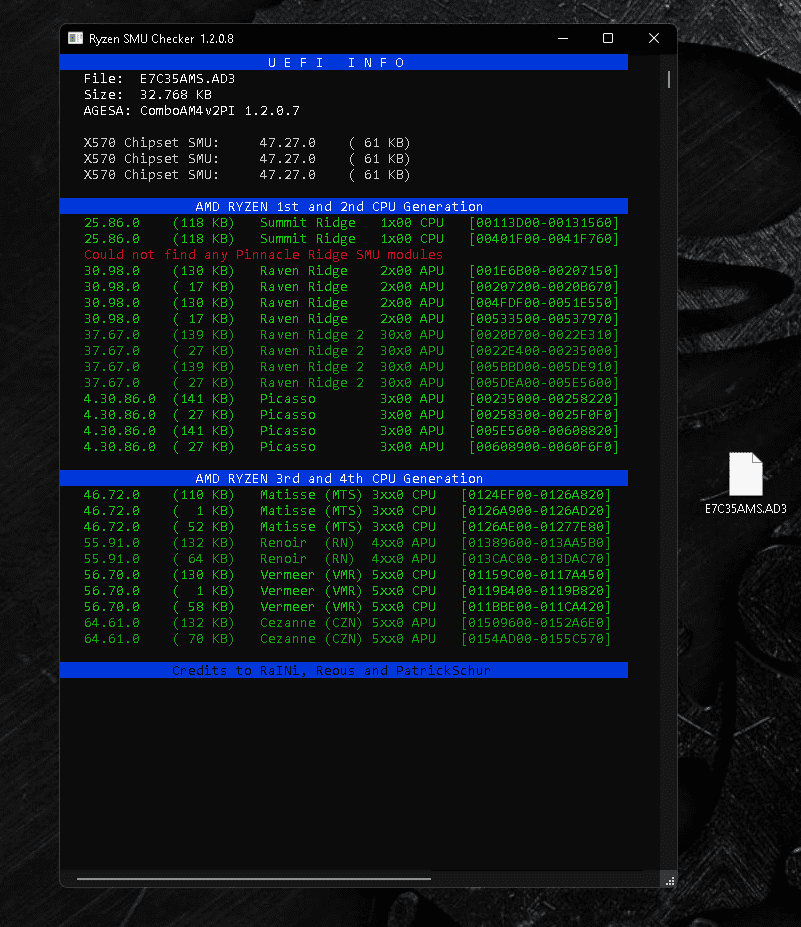This screenshot has width=801, height=927.
Task: Click the Raven Ridge row [00533500-00537970]
Action: [351, 318]
